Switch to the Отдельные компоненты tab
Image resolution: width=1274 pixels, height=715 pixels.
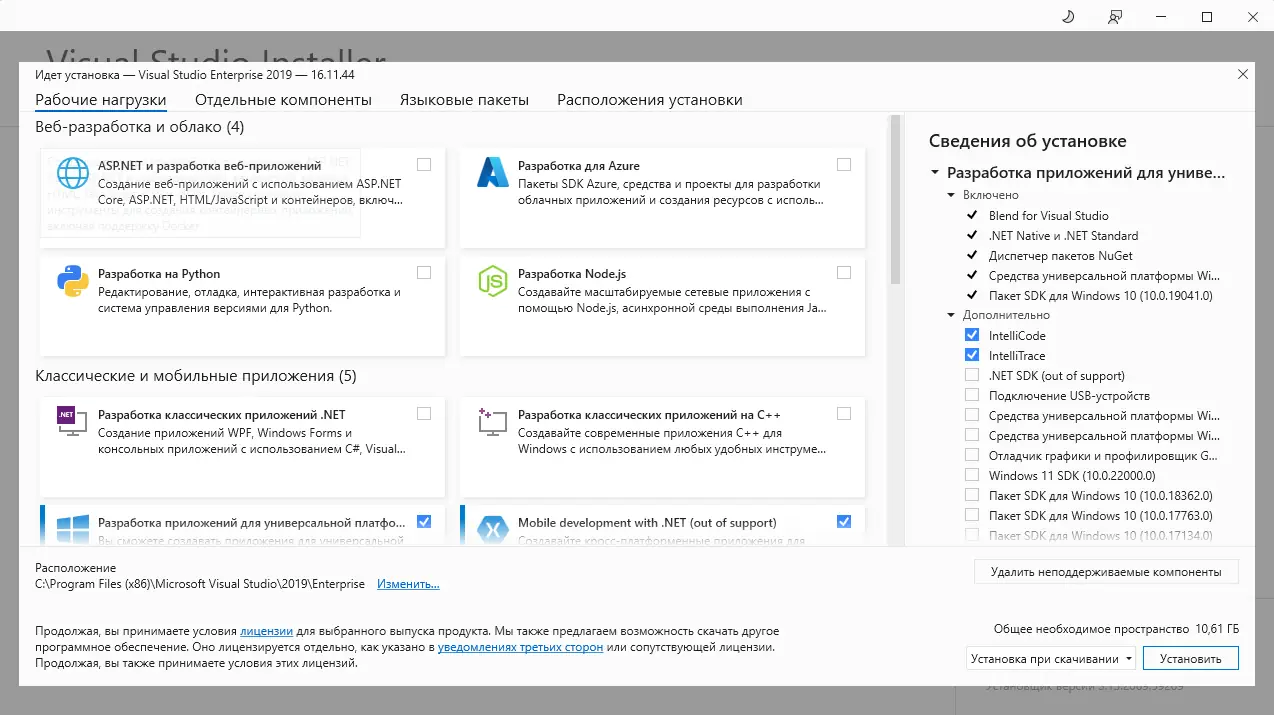click(x=283, y=100)
